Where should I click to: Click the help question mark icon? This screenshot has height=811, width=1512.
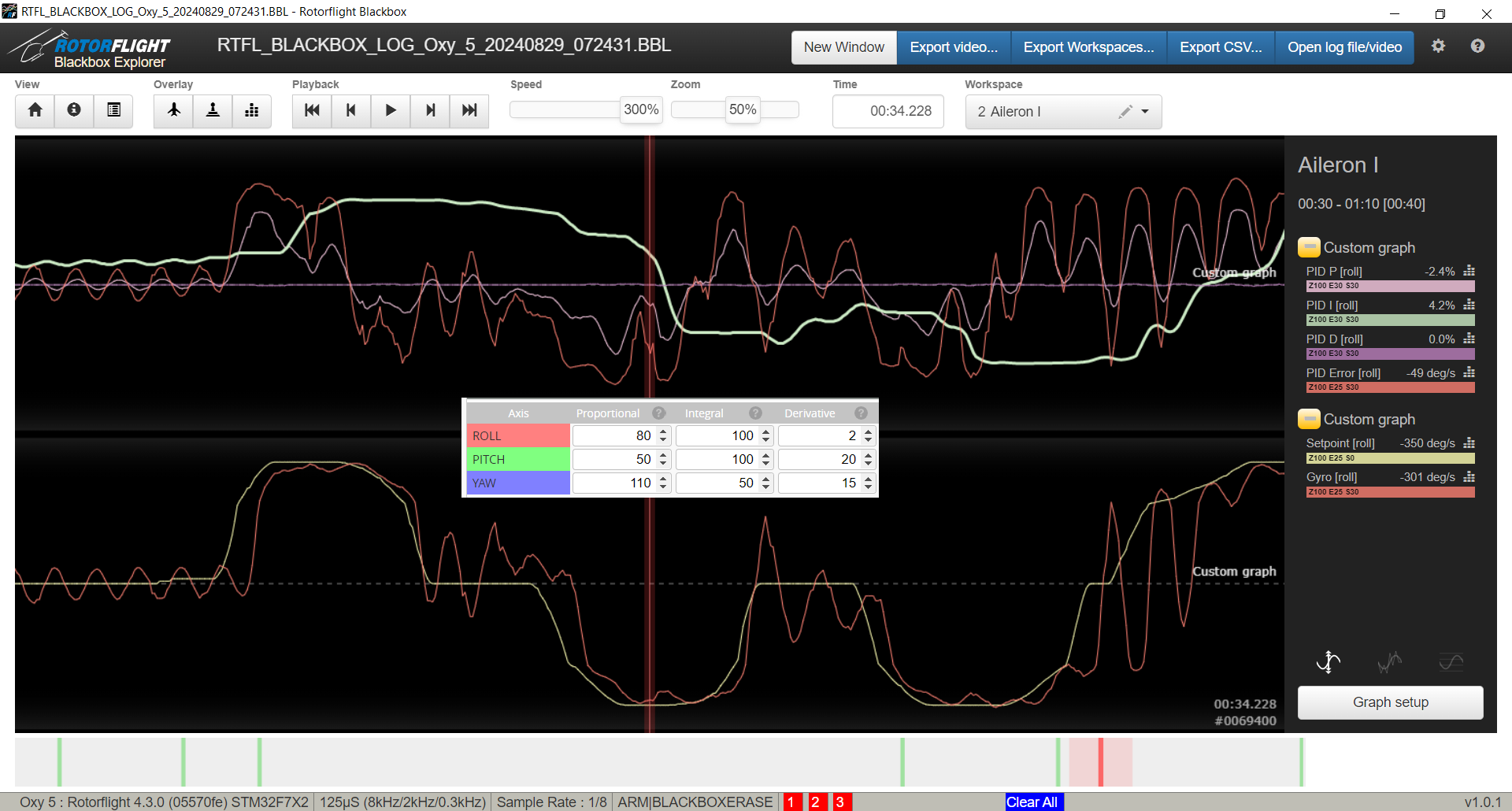coord(1477,46)
